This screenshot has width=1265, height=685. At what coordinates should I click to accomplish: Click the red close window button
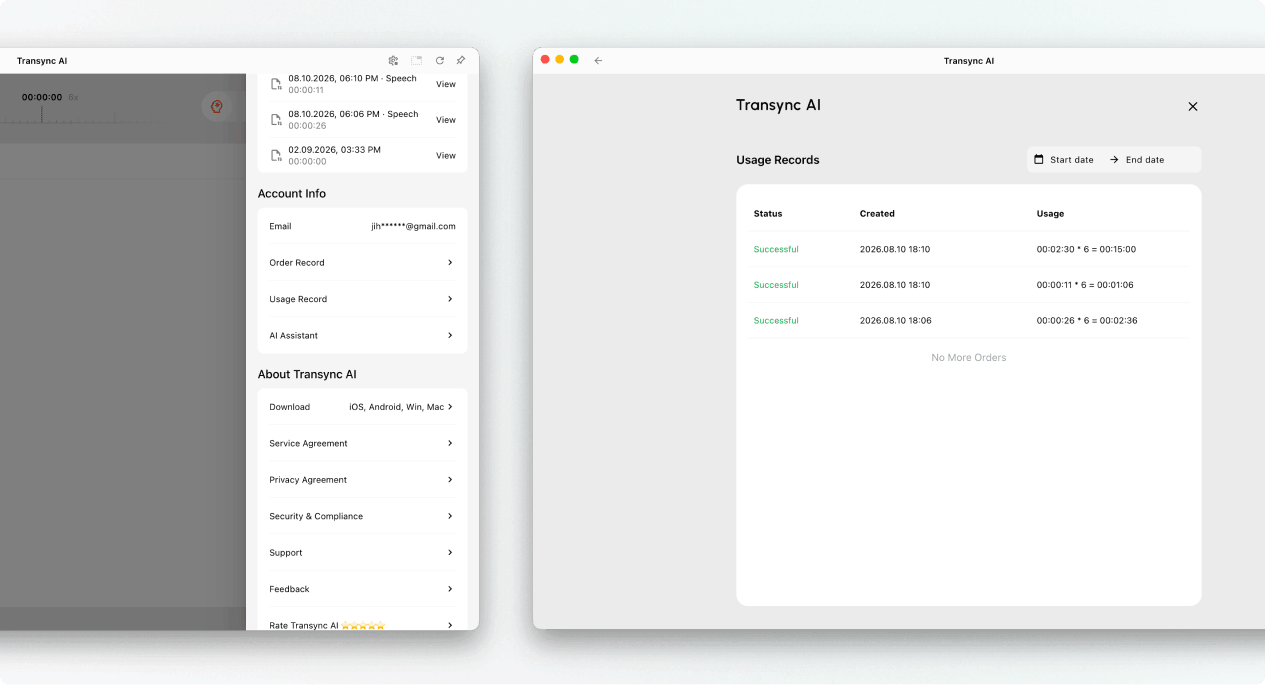click(545, 60)
